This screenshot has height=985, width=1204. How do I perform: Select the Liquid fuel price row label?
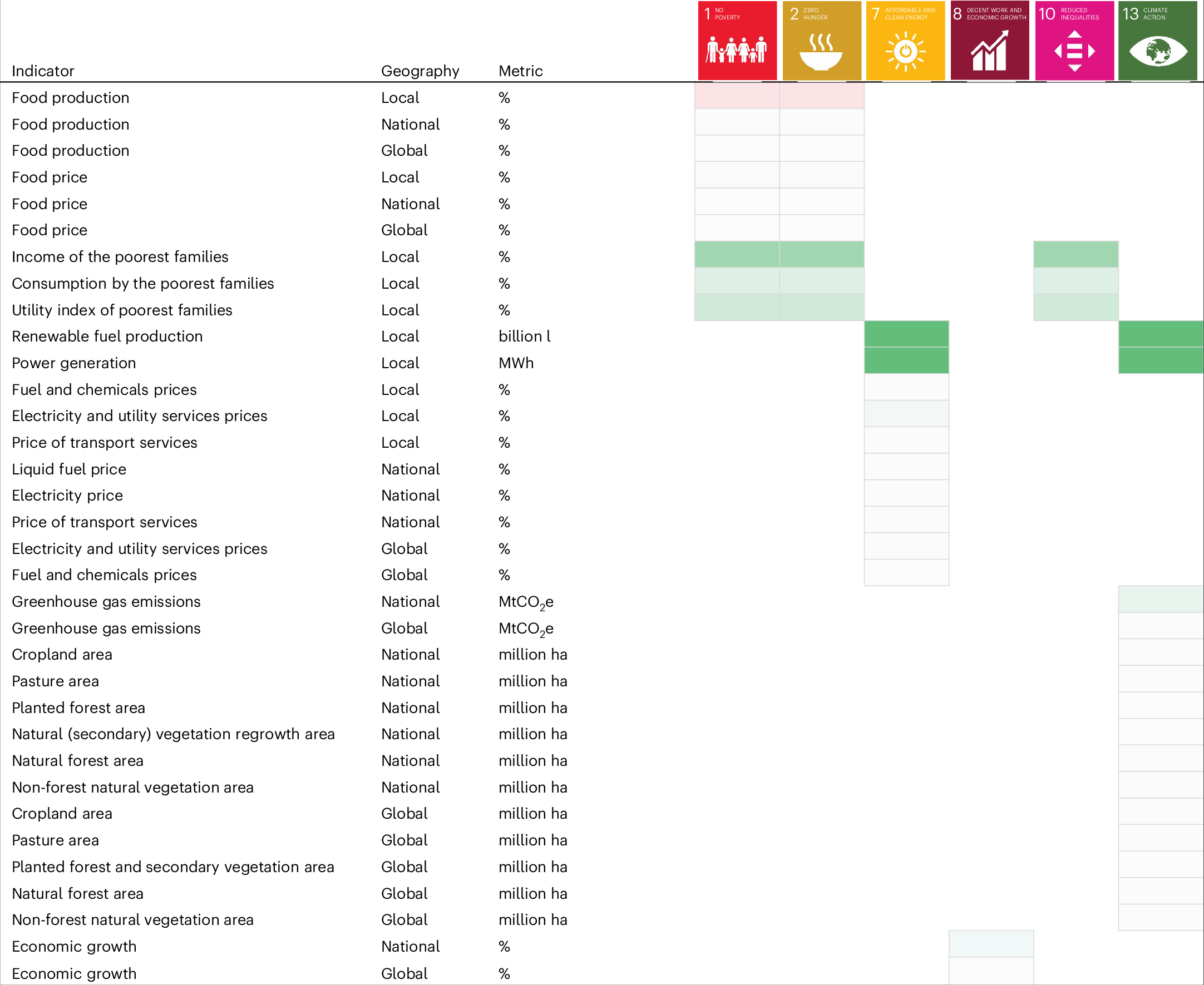coord(69,469)
